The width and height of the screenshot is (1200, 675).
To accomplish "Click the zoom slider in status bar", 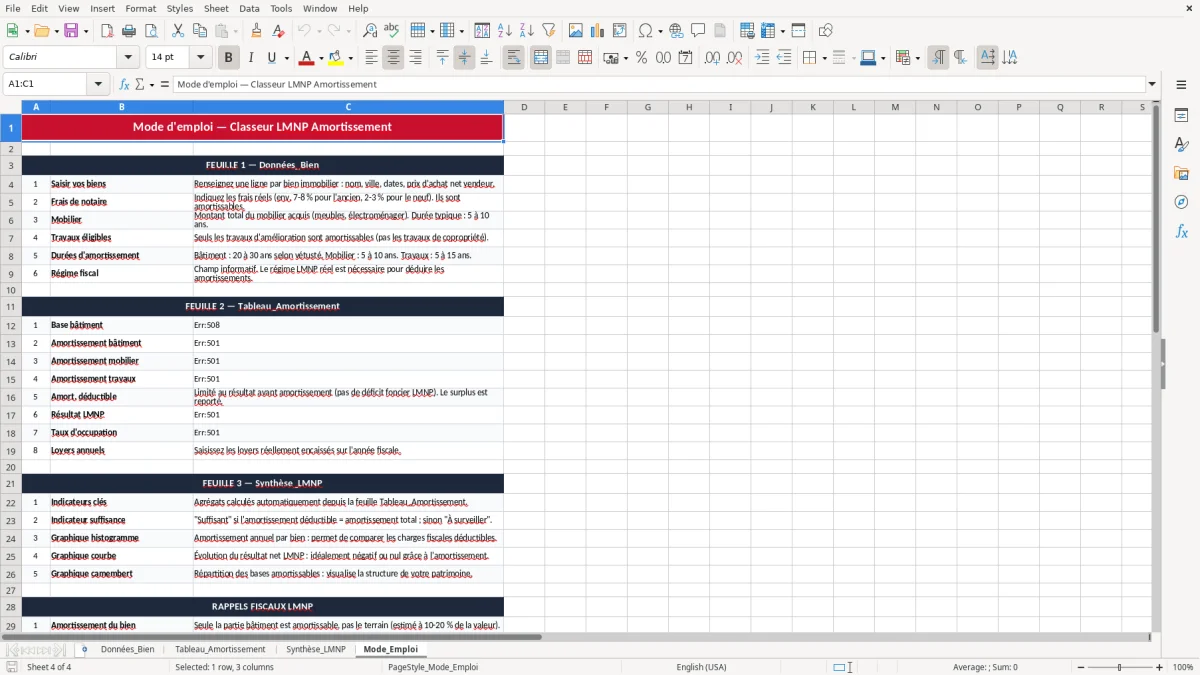I will (1120, 667).
